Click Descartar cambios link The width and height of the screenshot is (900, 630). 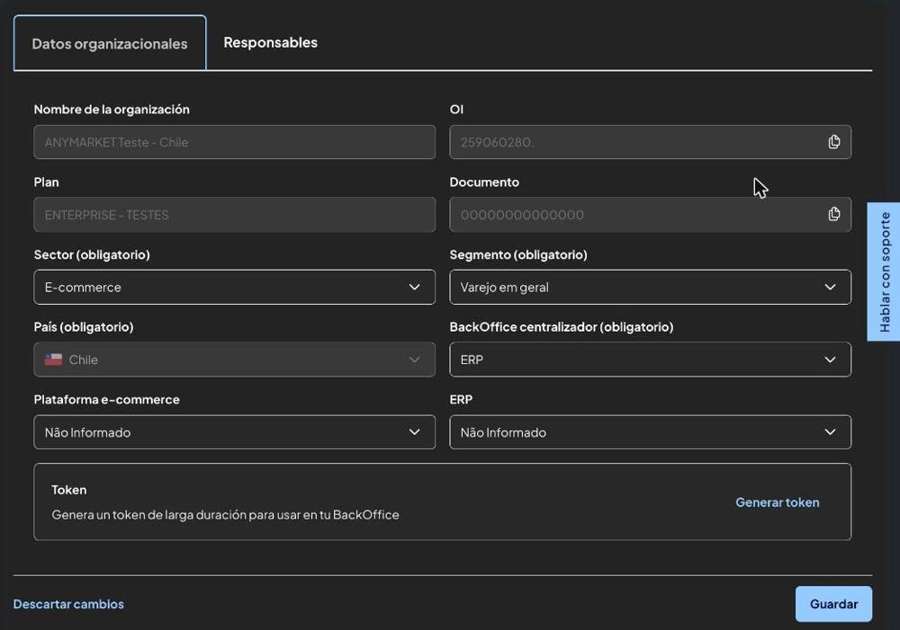coord(68,604)
